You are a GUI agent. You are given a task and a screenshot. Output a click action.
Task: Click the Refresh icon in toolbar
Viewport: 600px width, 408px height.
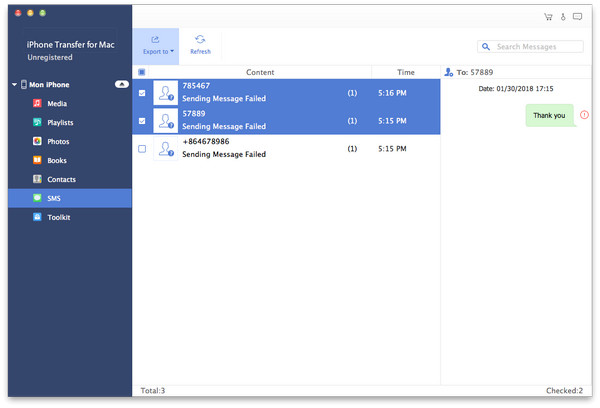[200, 39]
